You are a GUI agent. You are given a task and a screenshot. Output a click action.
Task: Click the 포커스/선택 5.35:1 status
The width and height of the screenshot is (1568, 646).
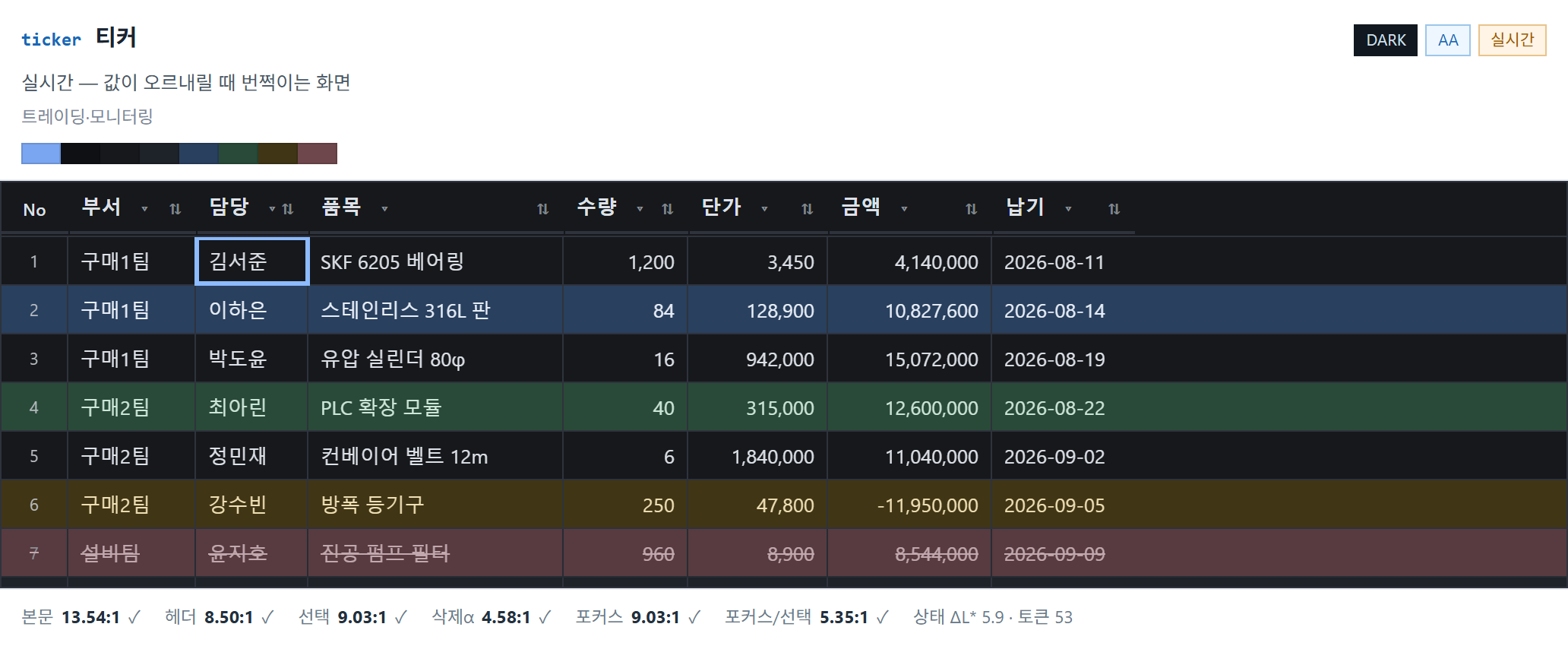click(807, 617)
